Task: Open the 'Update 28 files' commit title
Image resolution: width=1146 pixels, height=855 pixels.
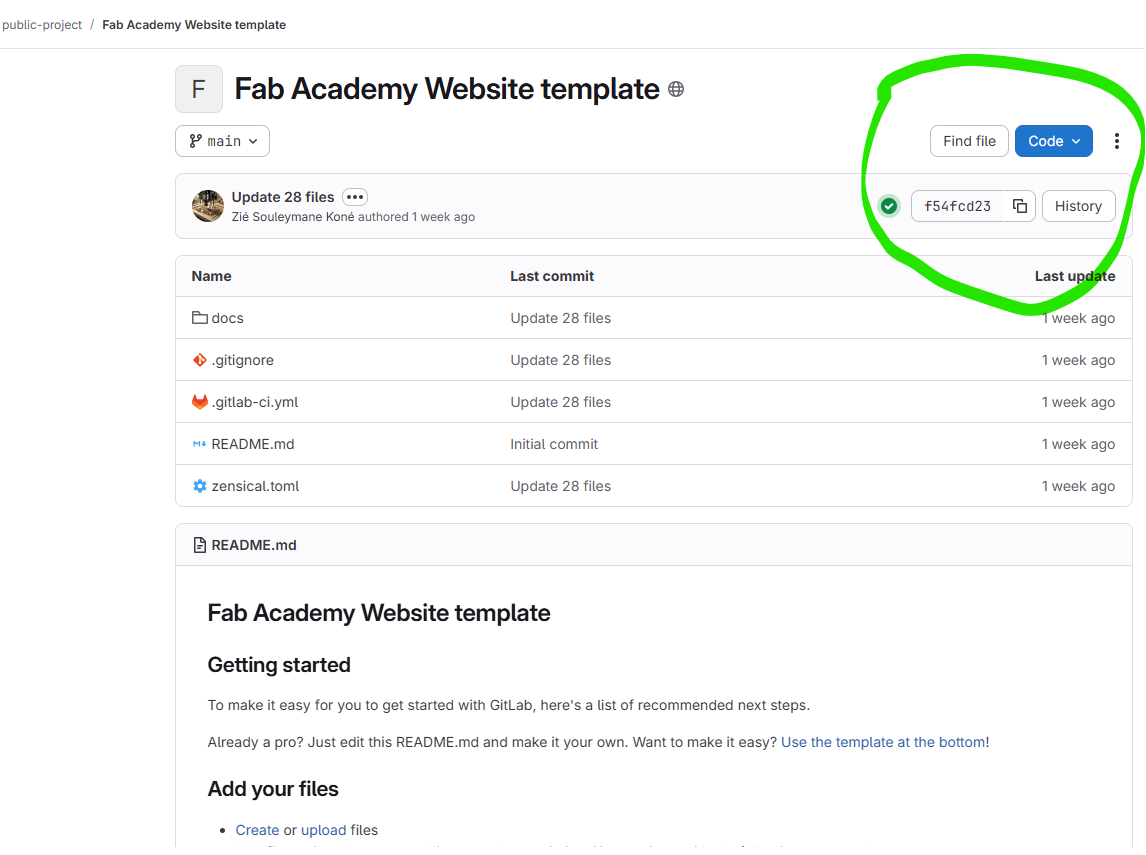Action: click(x=284, y=197)
